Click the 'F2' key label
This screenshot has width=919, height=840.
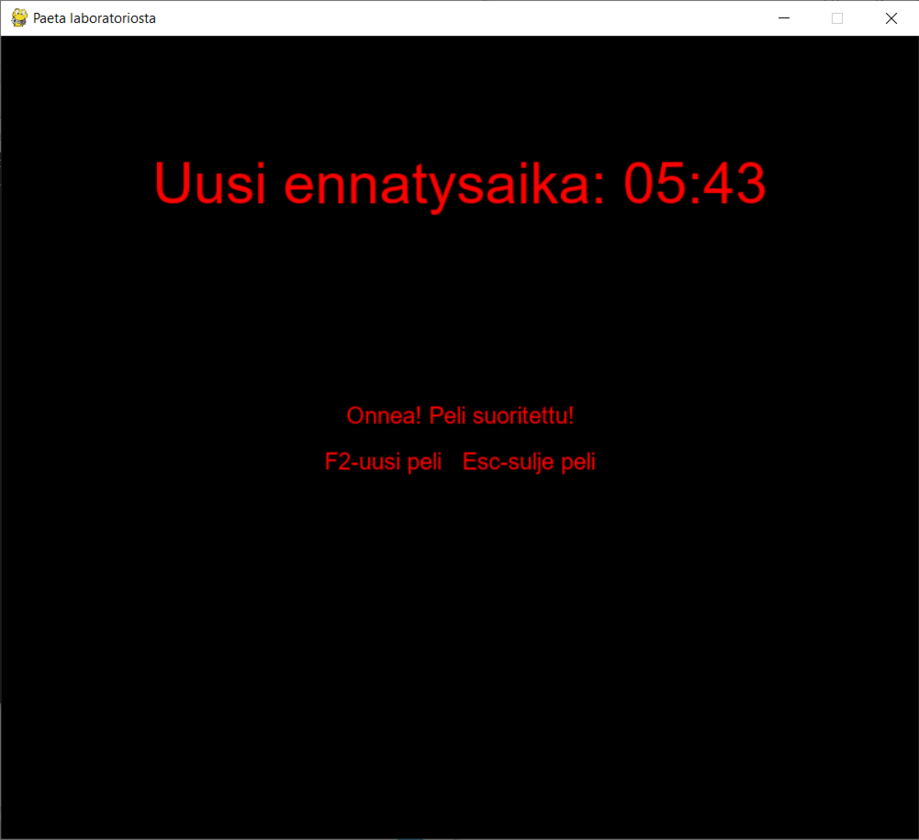pyautogui.click(x=336, y=462)
